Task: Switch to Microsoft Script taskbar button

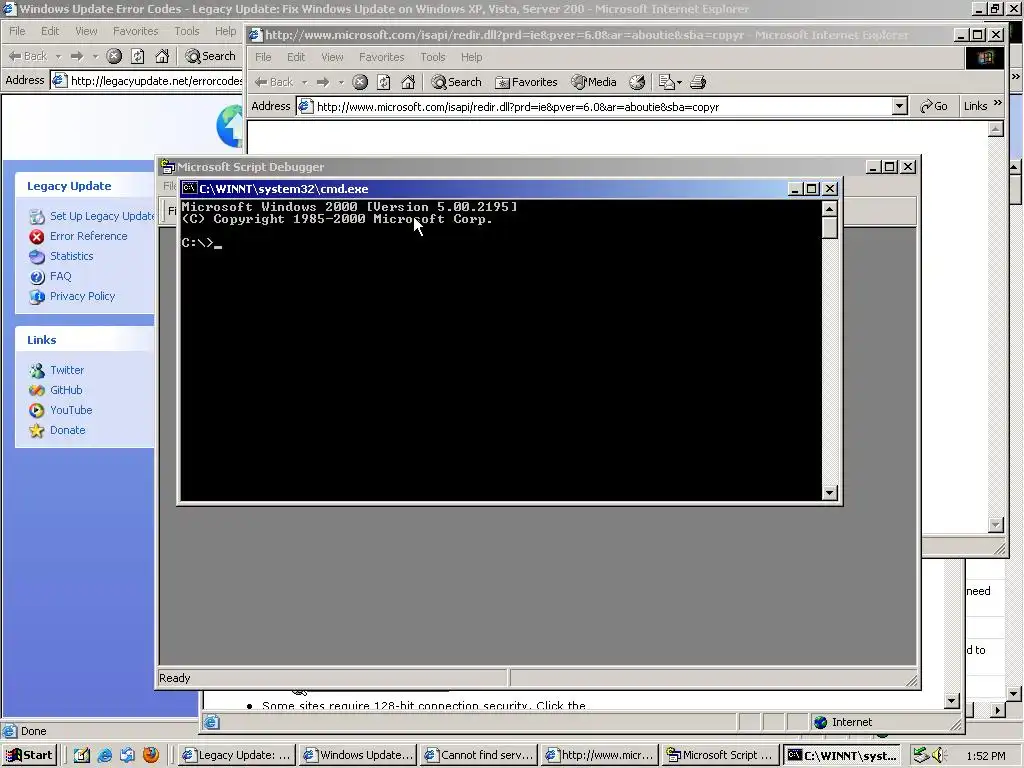Action: [720, 755]
